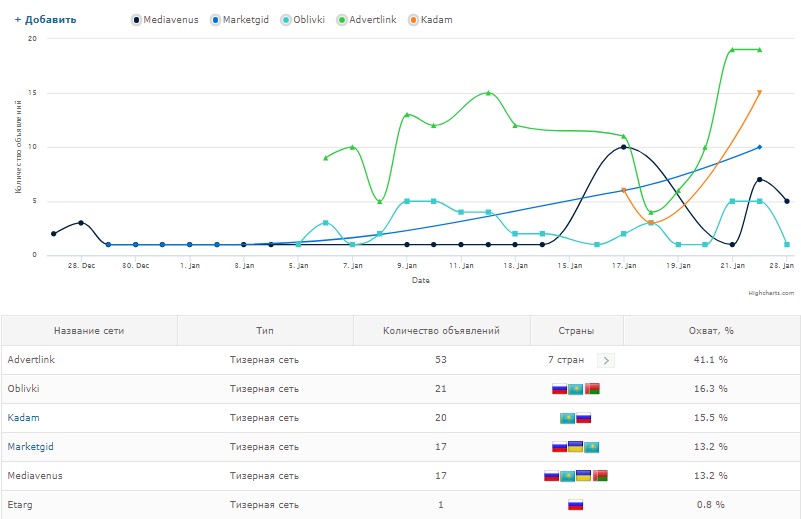Click the Belarus flag in Oblivki row
Viewport: 801px width, 519px height.
593,389
